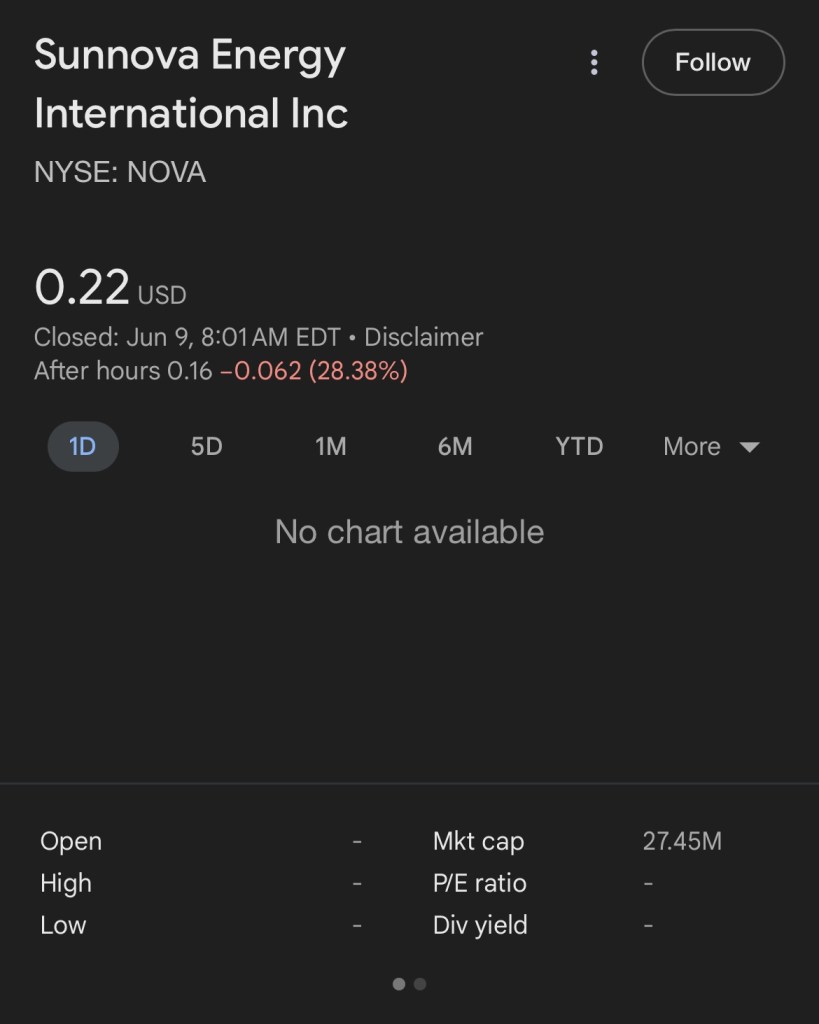Viewport: 819px width, 1024px height.
Task: Tap the first page indicator dot
Action: (399, 984)
